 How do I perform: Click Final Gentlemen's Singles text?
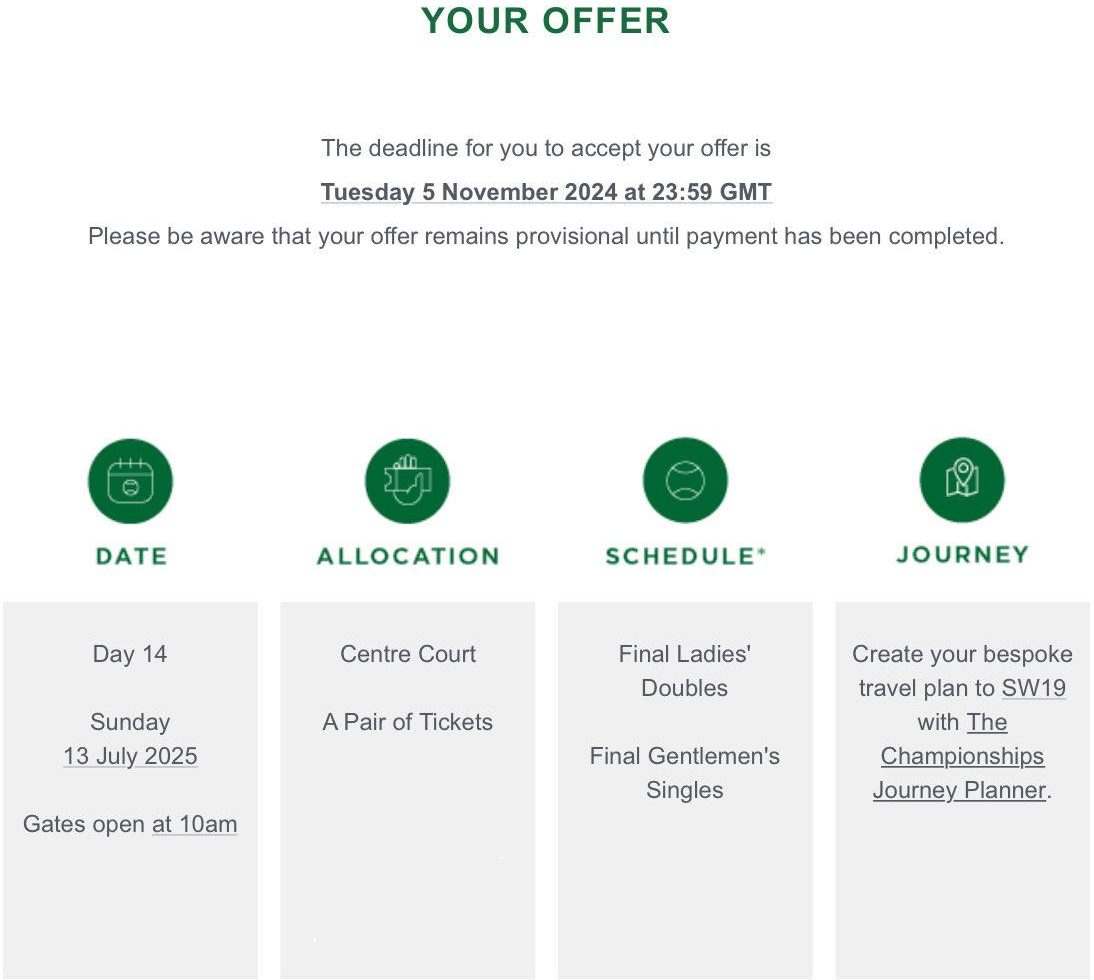pyautogui.click(x=684, y=773)
